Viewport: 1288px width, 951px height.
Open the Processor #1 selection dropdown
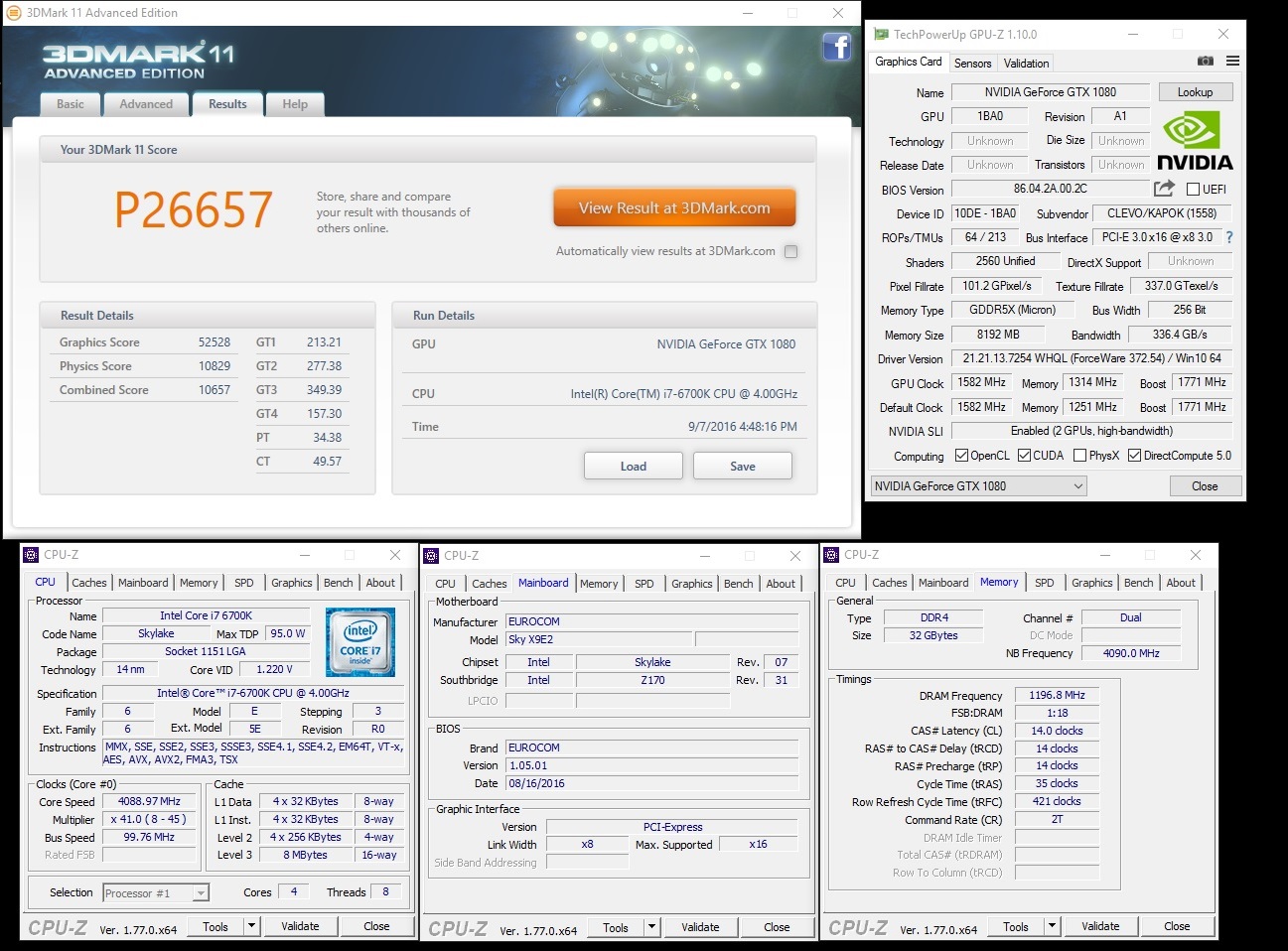click(156, 893)
